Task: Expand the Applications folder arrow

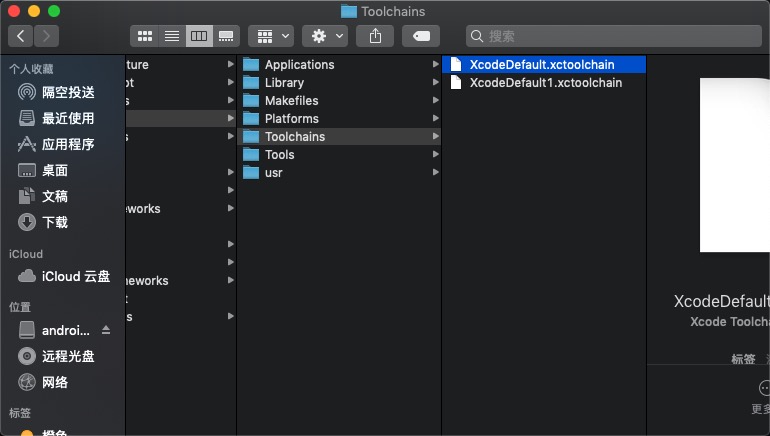Action: coord(435,64)
